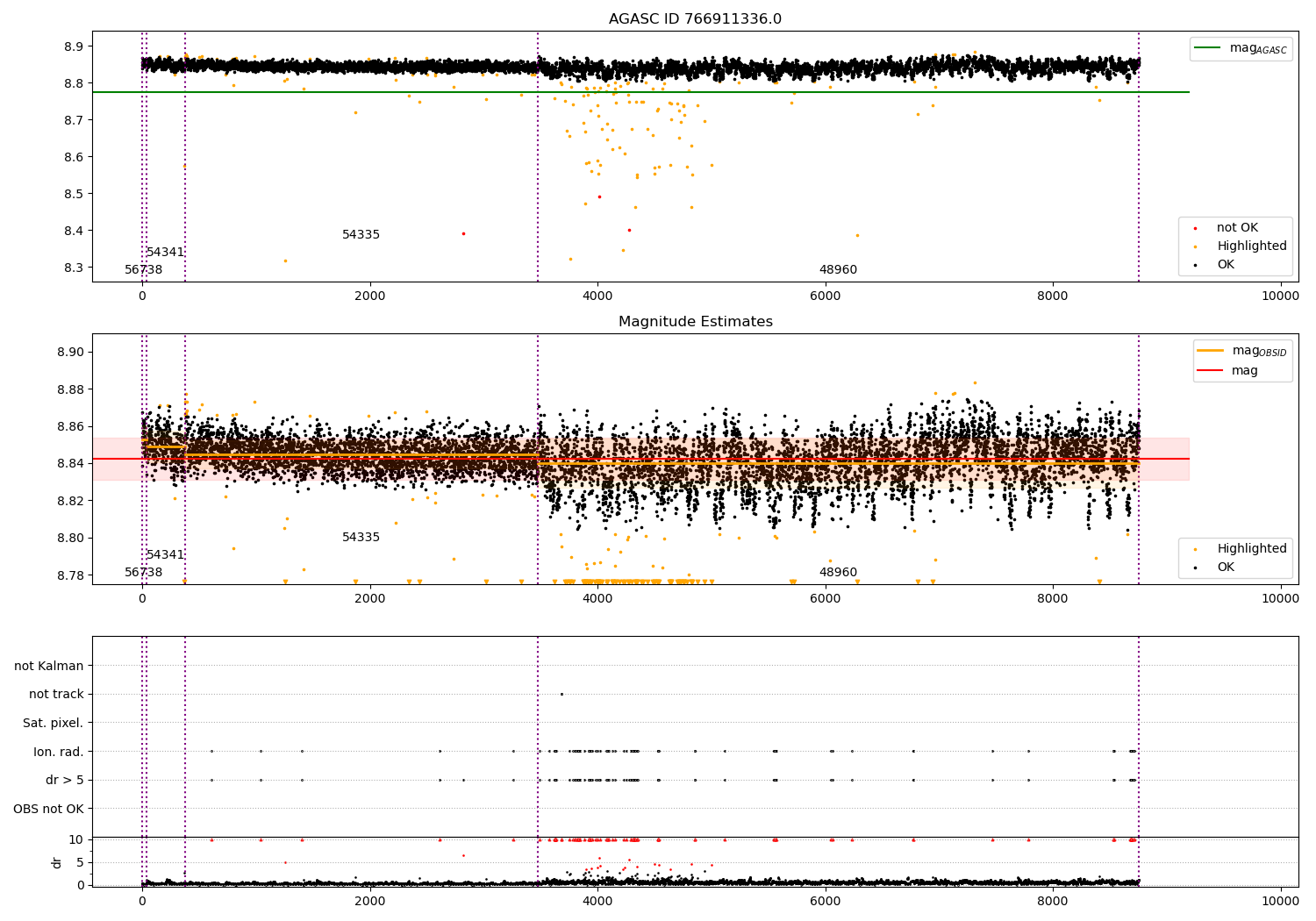Click the 'OBS not OK' row label

tap(48, 810)
